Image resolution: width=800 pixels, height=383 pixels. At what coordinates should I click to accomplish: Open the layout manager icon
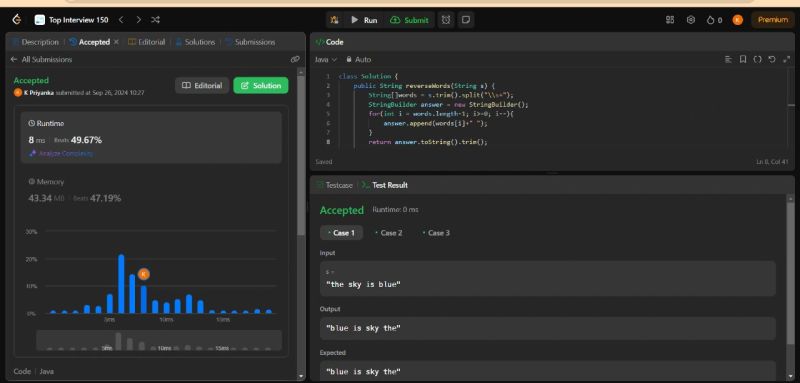click(x=670, y=20)
